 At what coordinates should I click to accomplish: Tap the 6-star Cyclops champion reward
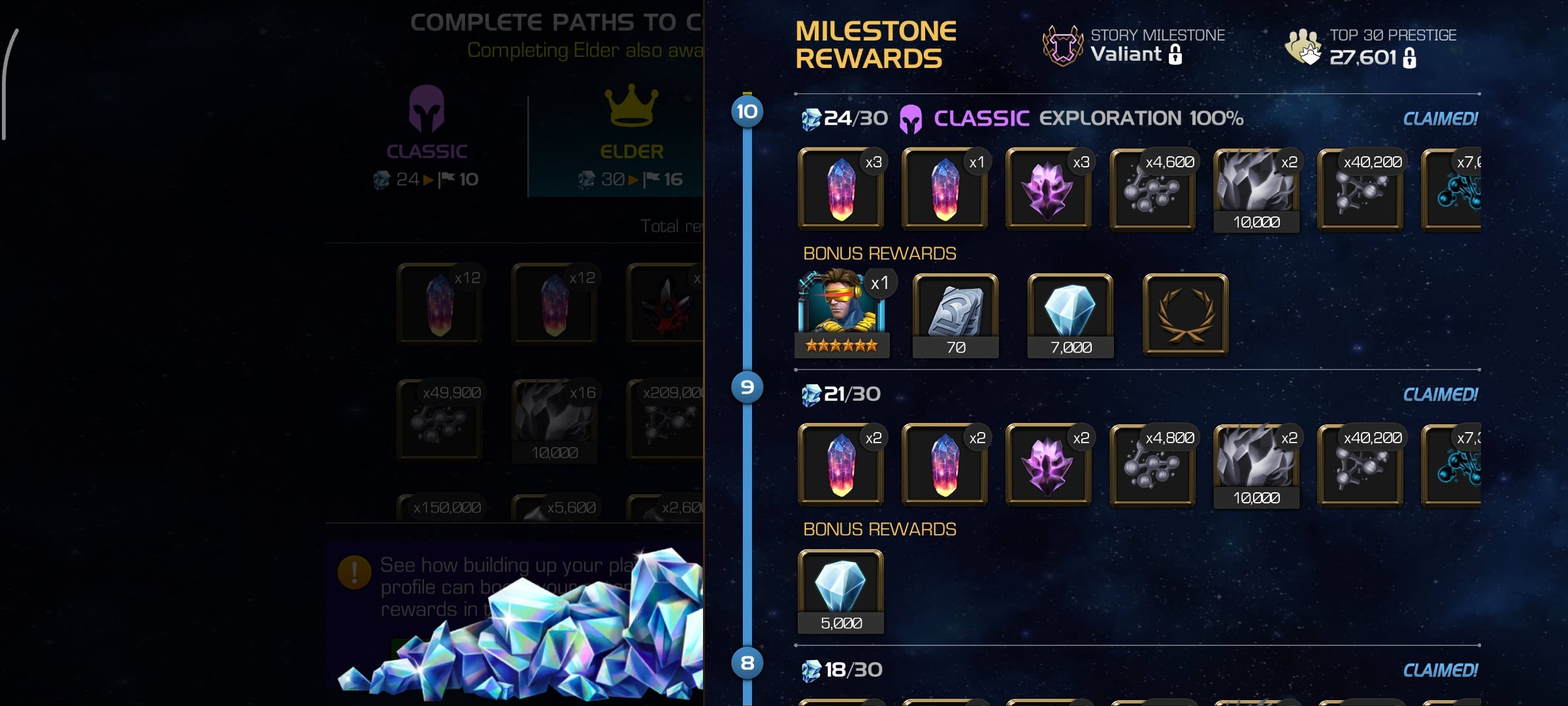[x=841, y=314]
